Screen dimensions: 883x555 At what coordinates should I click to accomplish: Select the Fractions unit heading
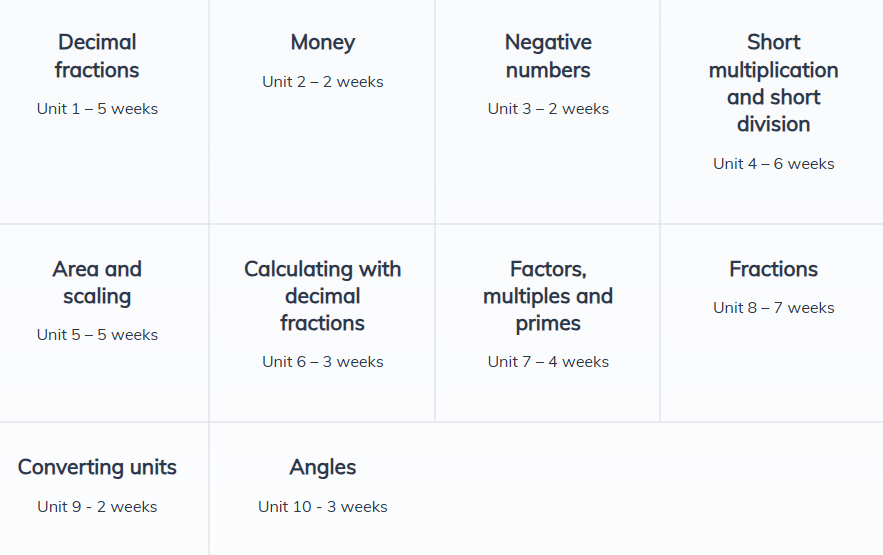pyautogui.click(x=773, y=269)
